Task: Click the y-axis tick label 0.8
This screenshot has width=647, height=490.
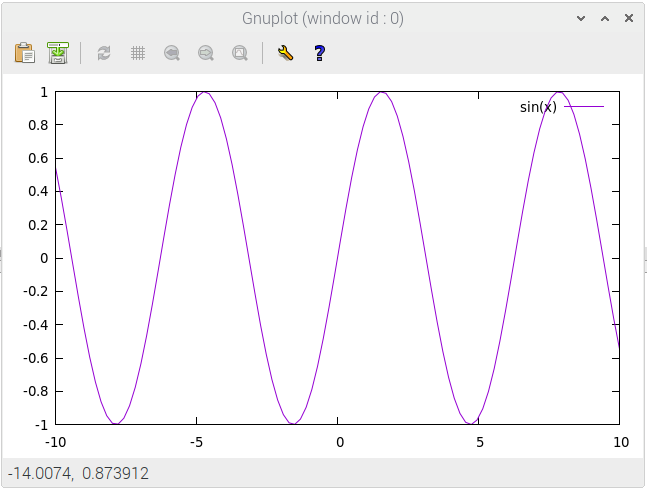Action: (39, 125)
